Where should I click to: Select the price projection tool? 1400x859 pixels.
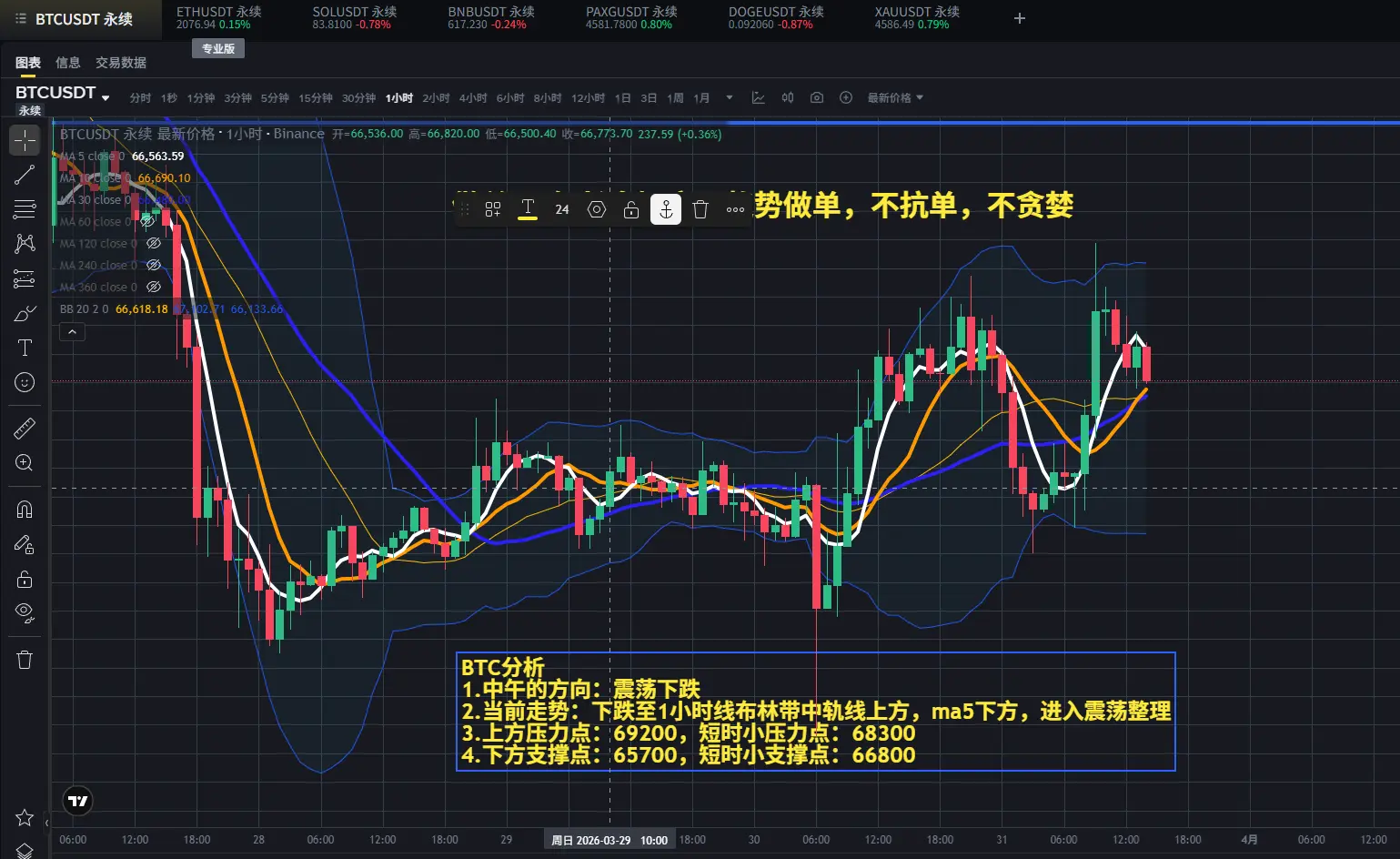coord(25,278)
